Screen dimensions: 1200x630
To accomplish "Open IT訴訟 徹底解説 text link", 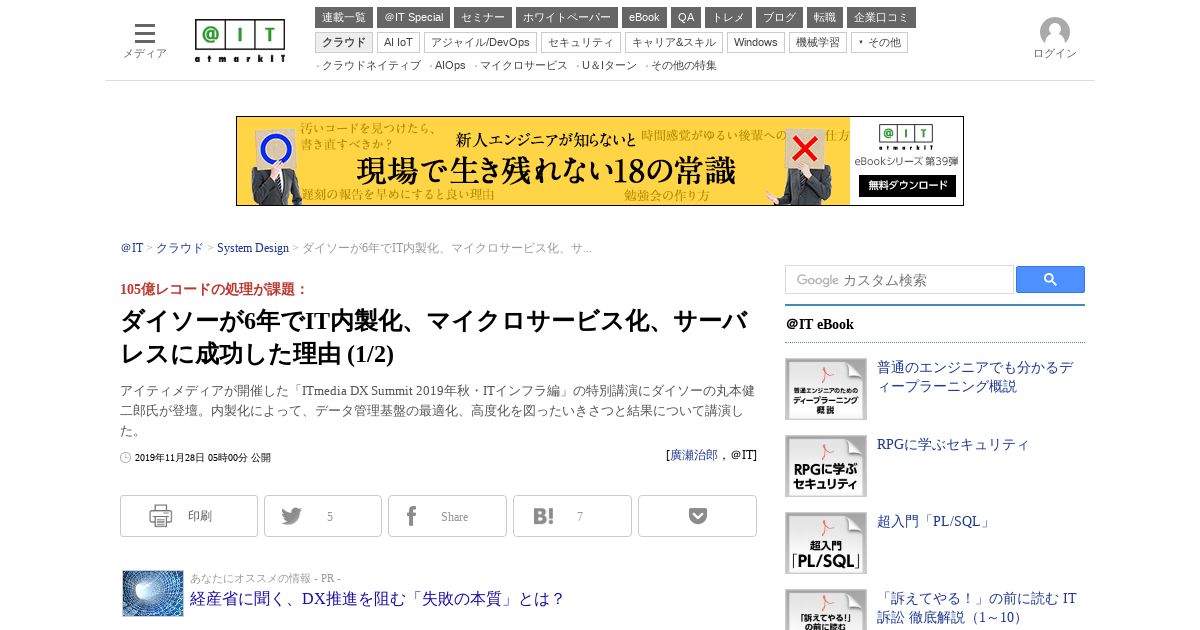I will tap(977, 608).
